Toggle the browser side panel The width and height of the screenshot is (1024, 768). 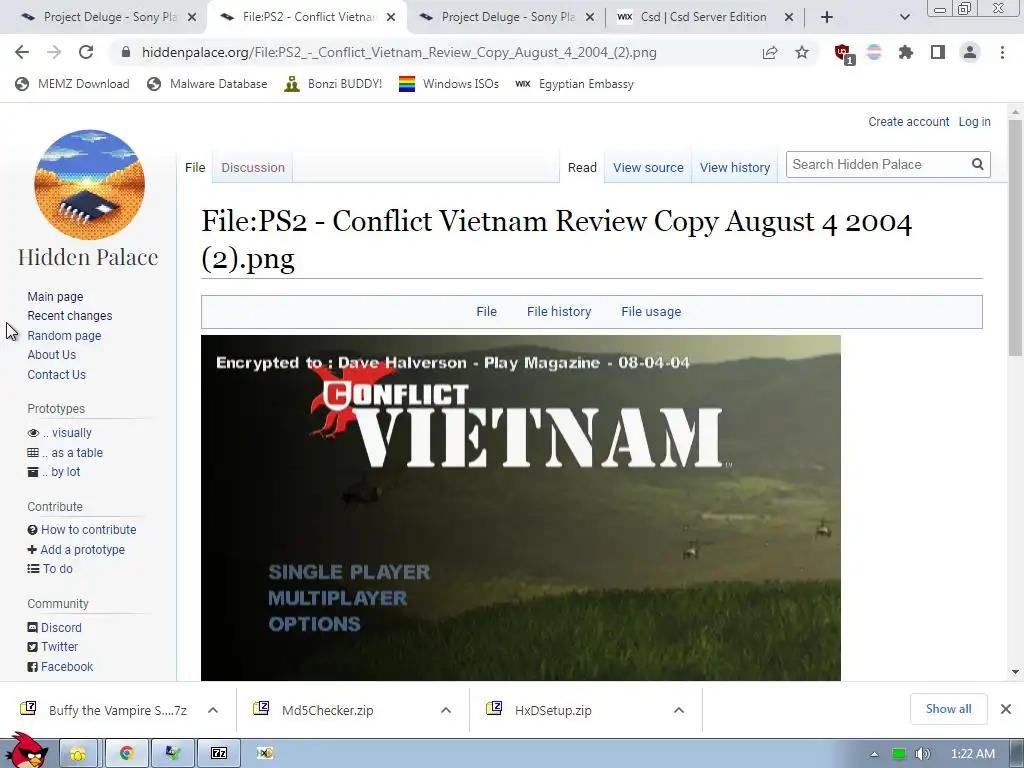point(938,52)
